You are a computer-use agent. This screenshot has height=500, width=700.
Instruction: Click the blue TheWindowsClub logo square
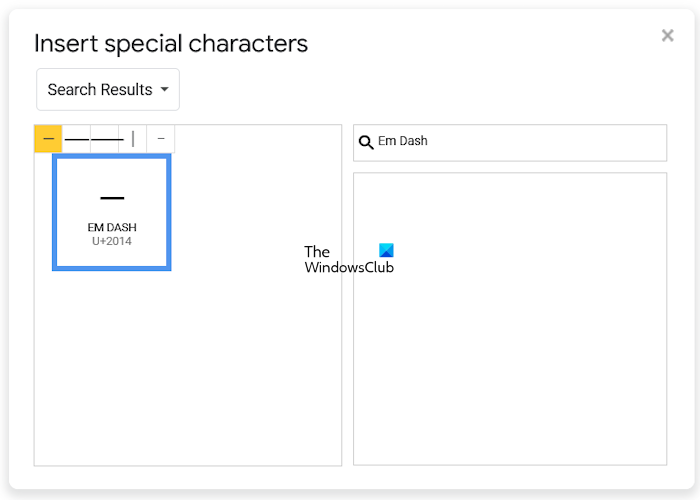pos(386,250)
